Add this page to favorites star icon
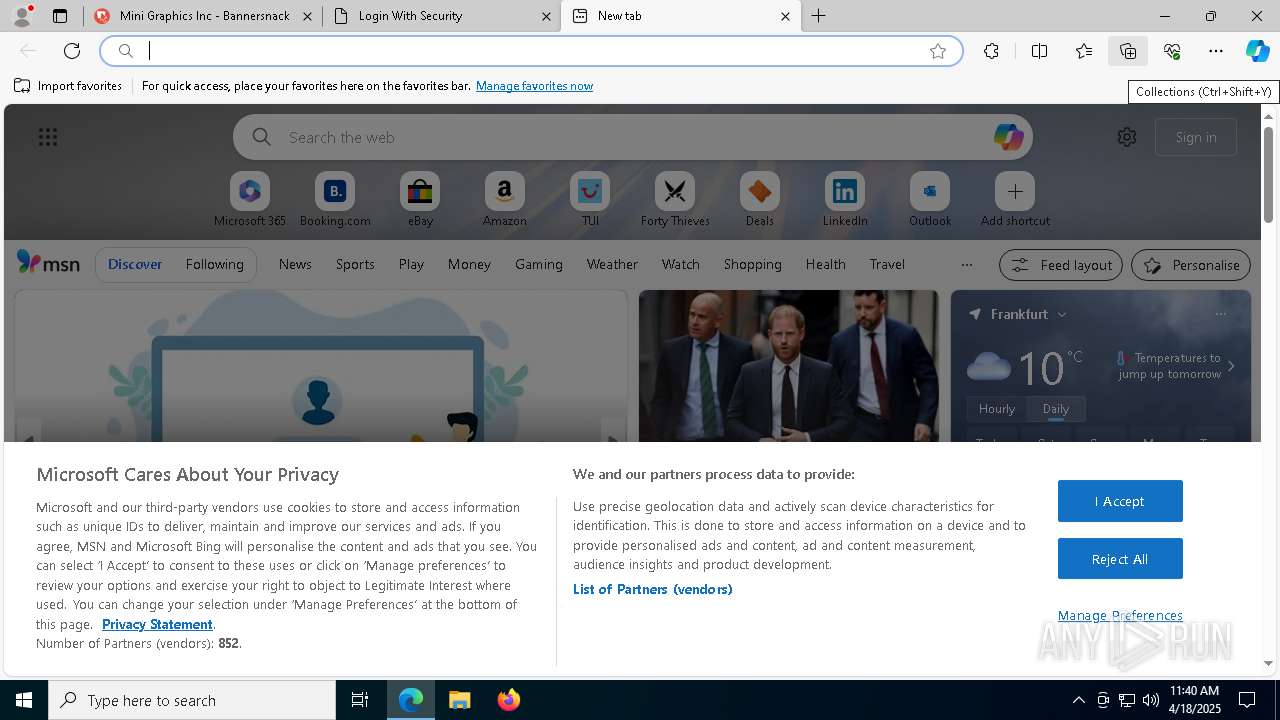The width and height of the screenshot is (1280, 720). (938, 51)
